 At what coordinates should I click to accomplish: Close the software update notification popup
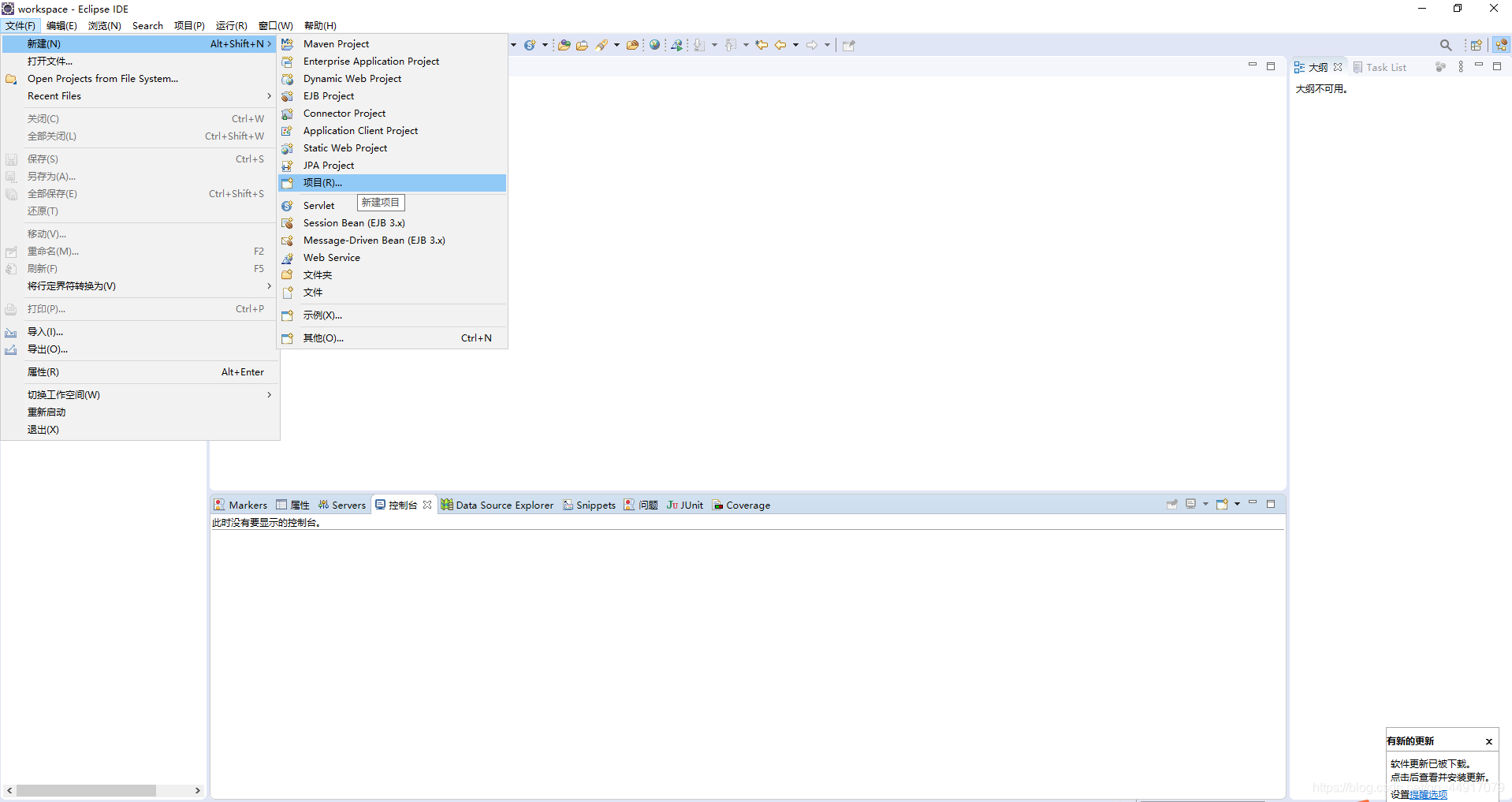click(1489, 741)
